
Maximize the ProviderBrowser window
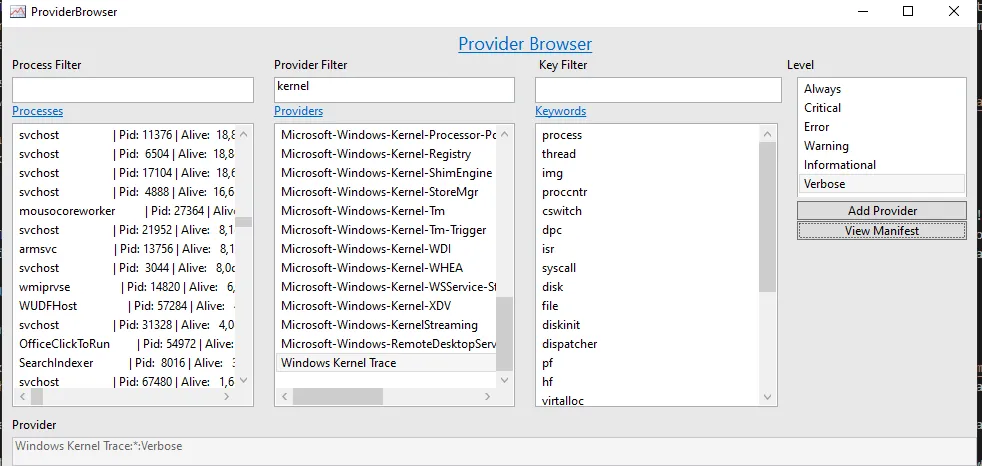[x=908, y=11]
